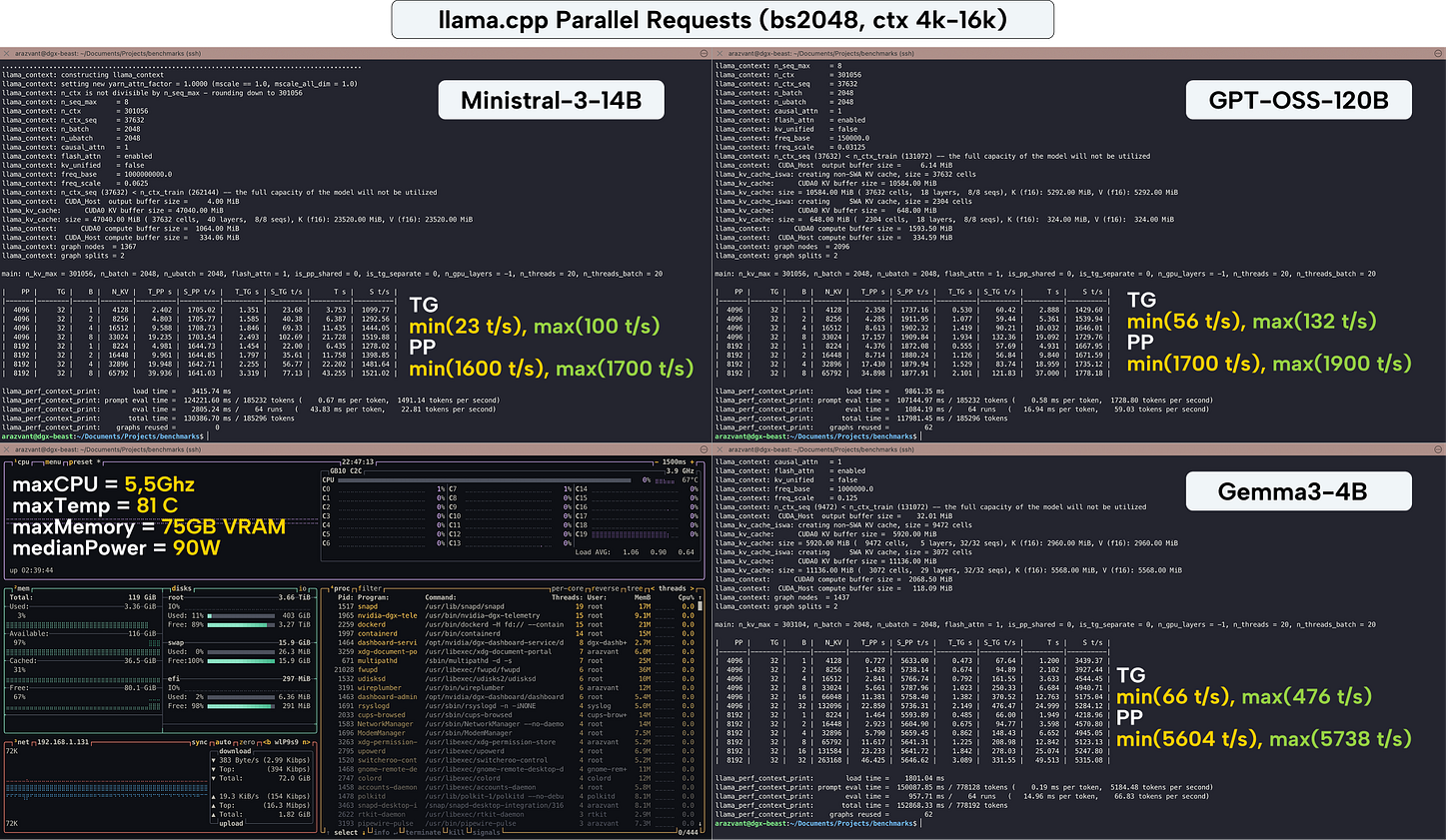Click the process list scroll up arrow
This screenshot has height=840, width=1455.
point(700,597)
